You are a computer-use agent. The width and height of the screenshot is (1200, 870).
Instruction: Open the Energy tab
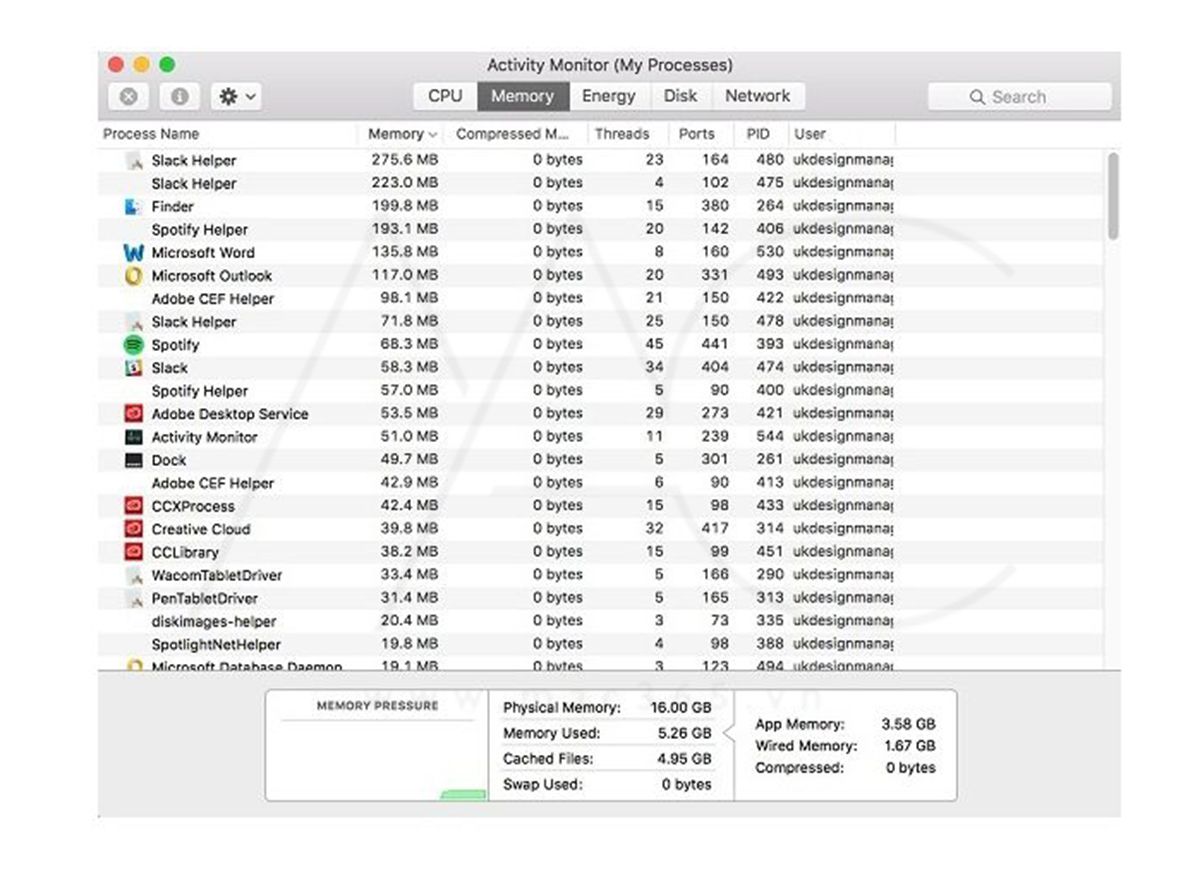coord(609,96)
